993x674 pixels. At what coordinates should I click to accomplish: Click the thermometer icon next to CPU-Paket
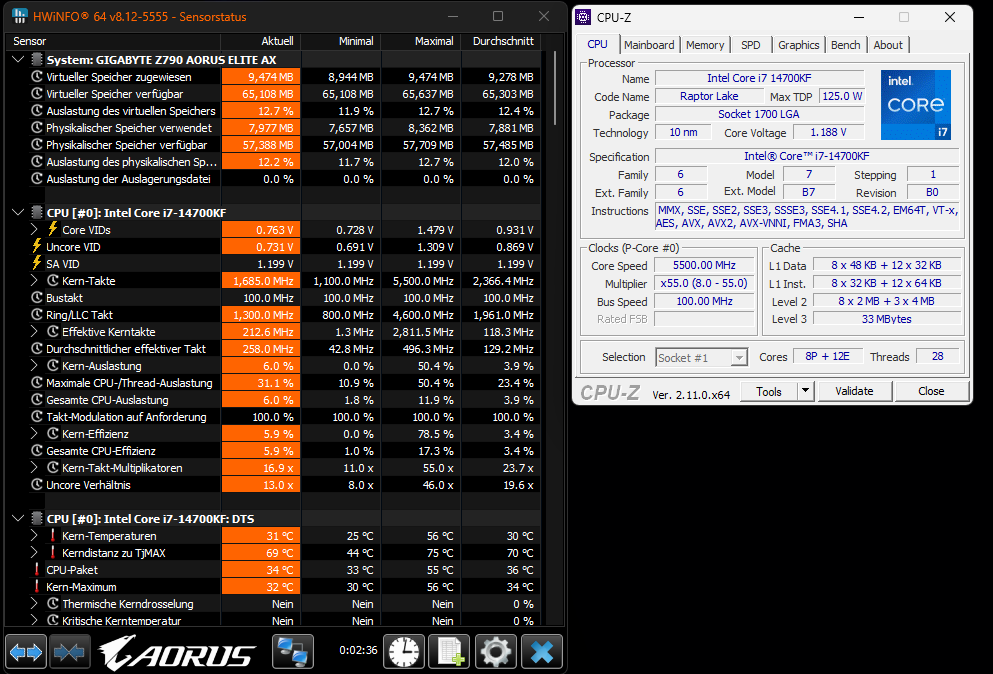[x=37, y=569]
